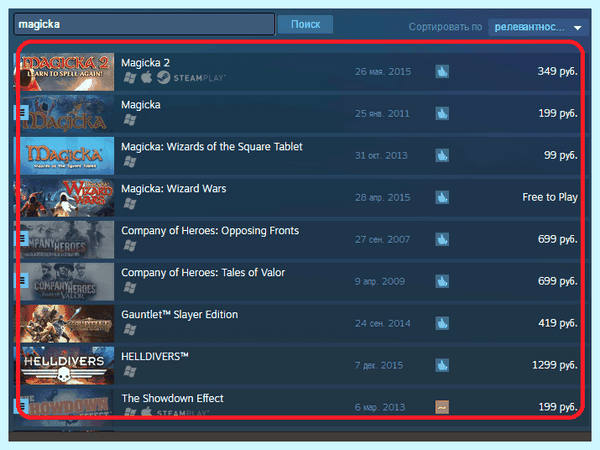Click review icon for Company of Heroes: Tales of Valor

[x=442, y=281]
